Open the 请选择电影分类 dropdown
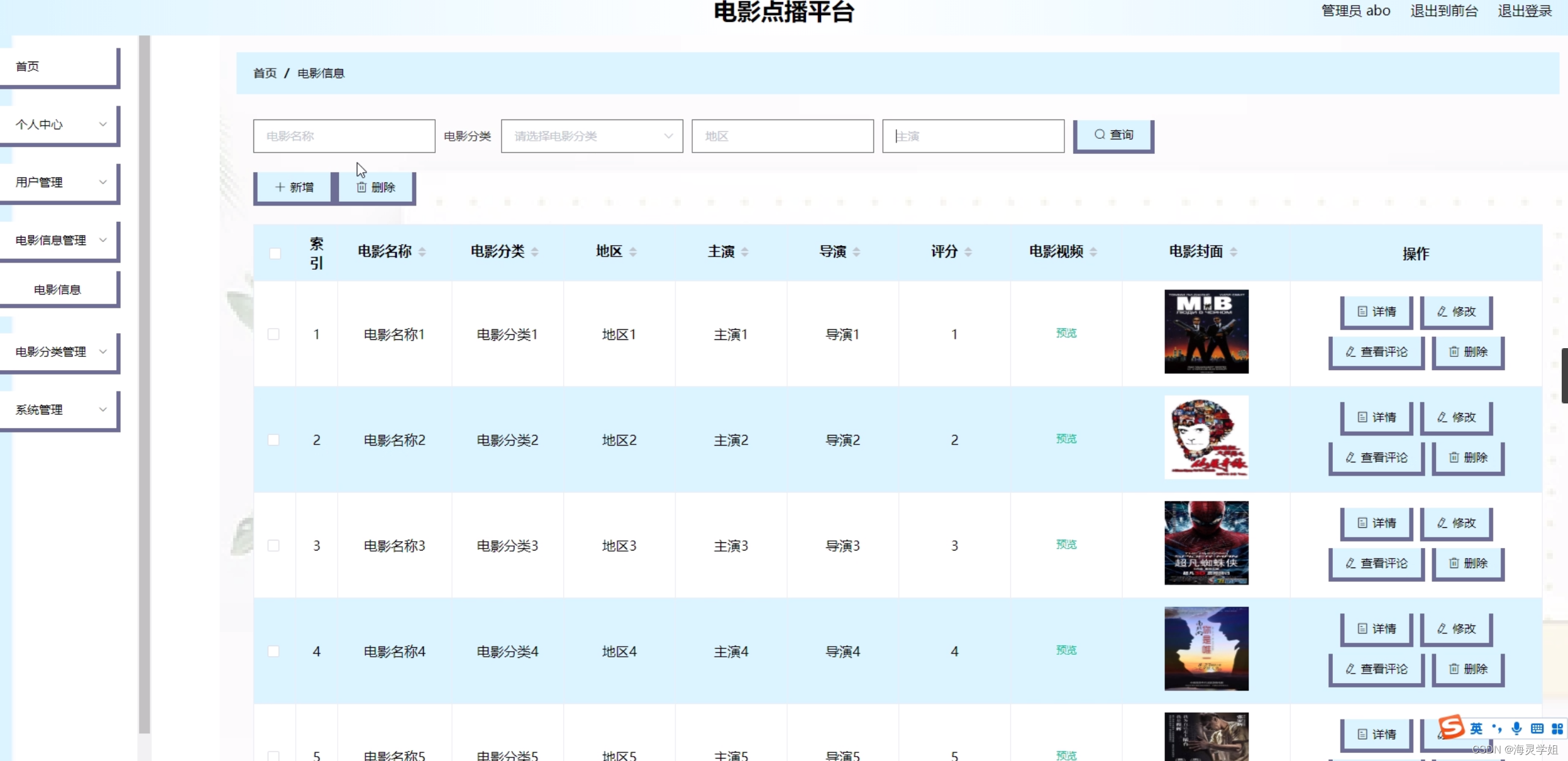Screen dimensions: 1568x761 (592, 136)
